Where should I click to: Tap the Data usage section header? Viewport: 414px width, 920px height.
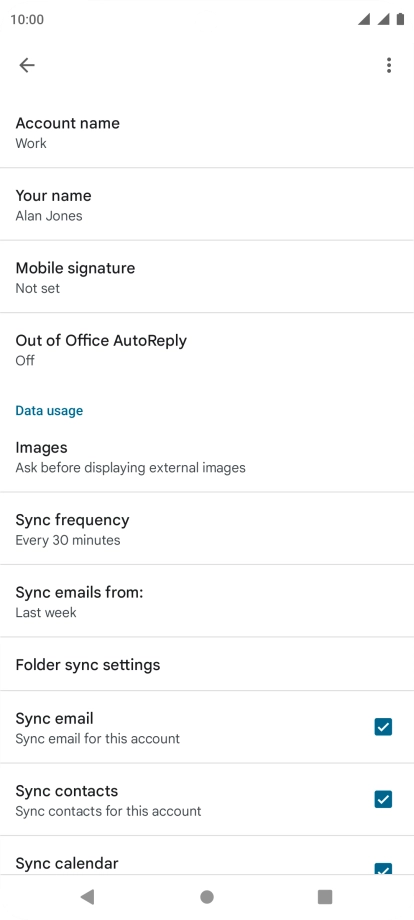(49, 410)
